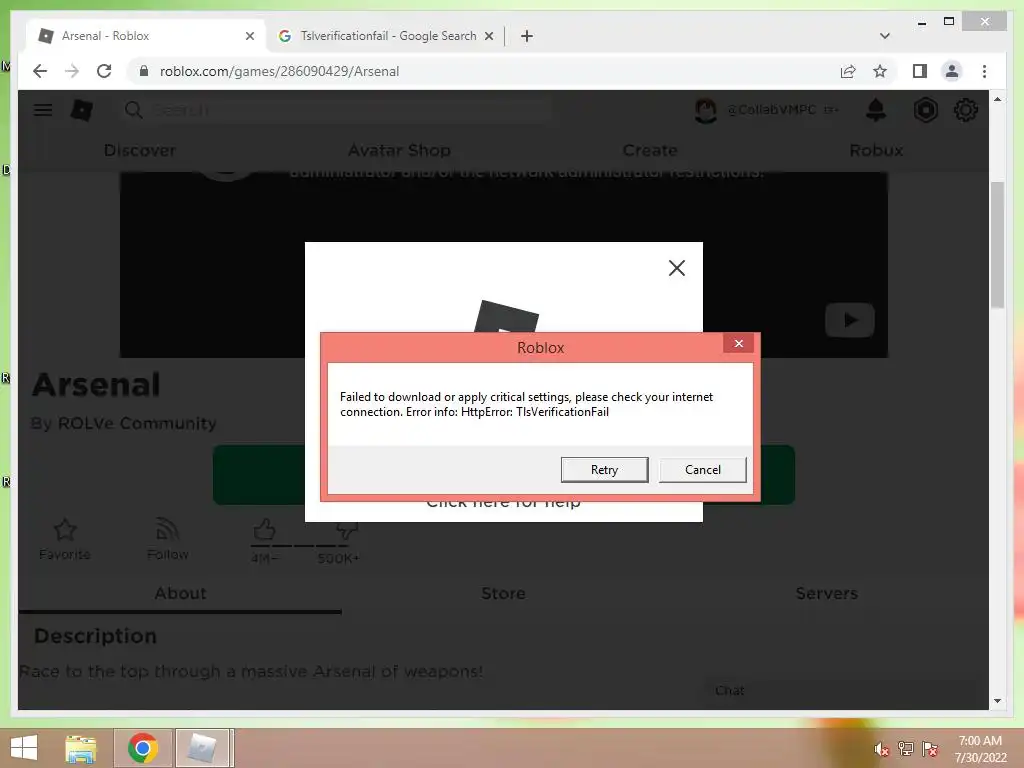Bookmark this page with the star icon
The image size is (1024, 768).
tap(880, 71)
